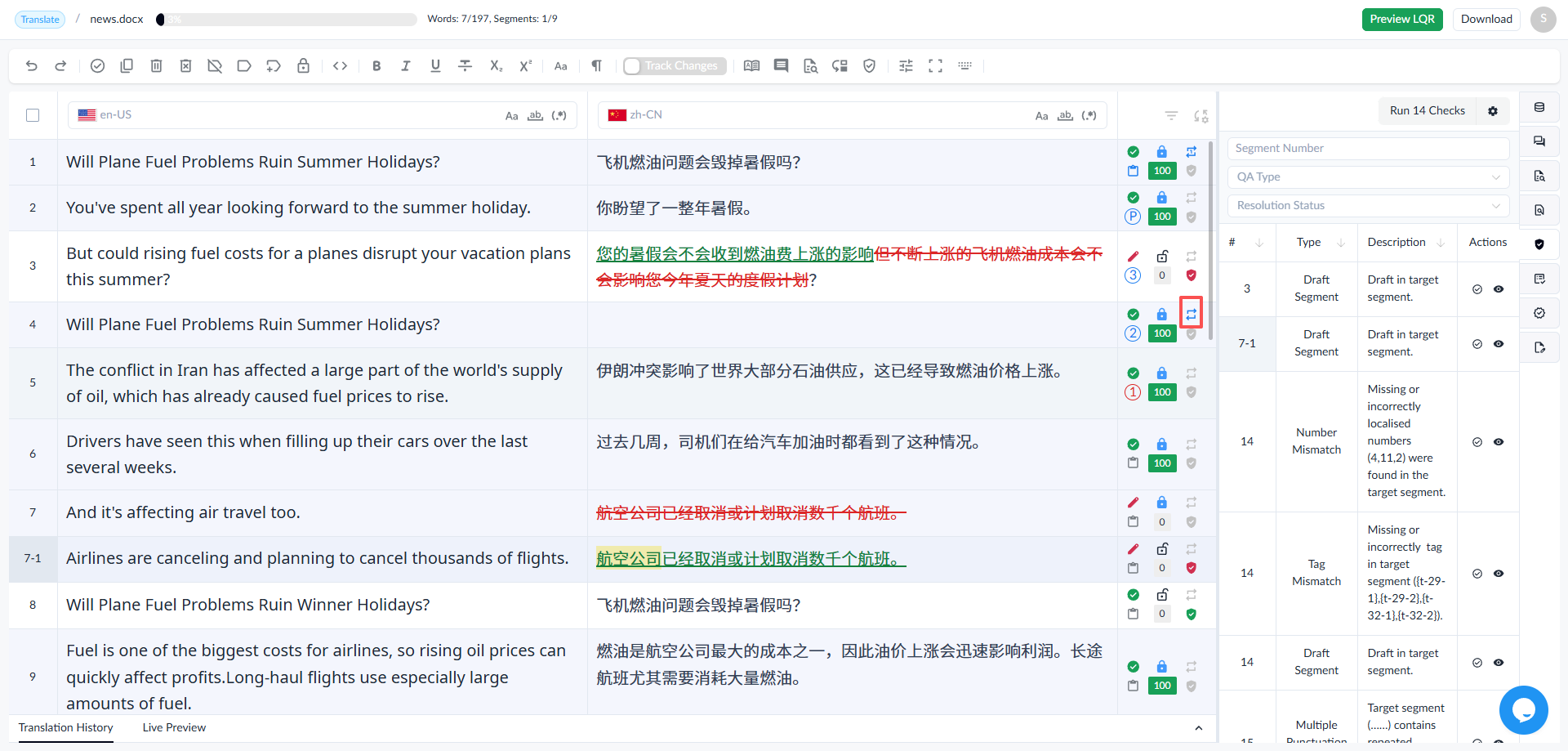Click the segment list vertical scrollbar
Screen dimensions: 1568x751
tap(1210, 239)
